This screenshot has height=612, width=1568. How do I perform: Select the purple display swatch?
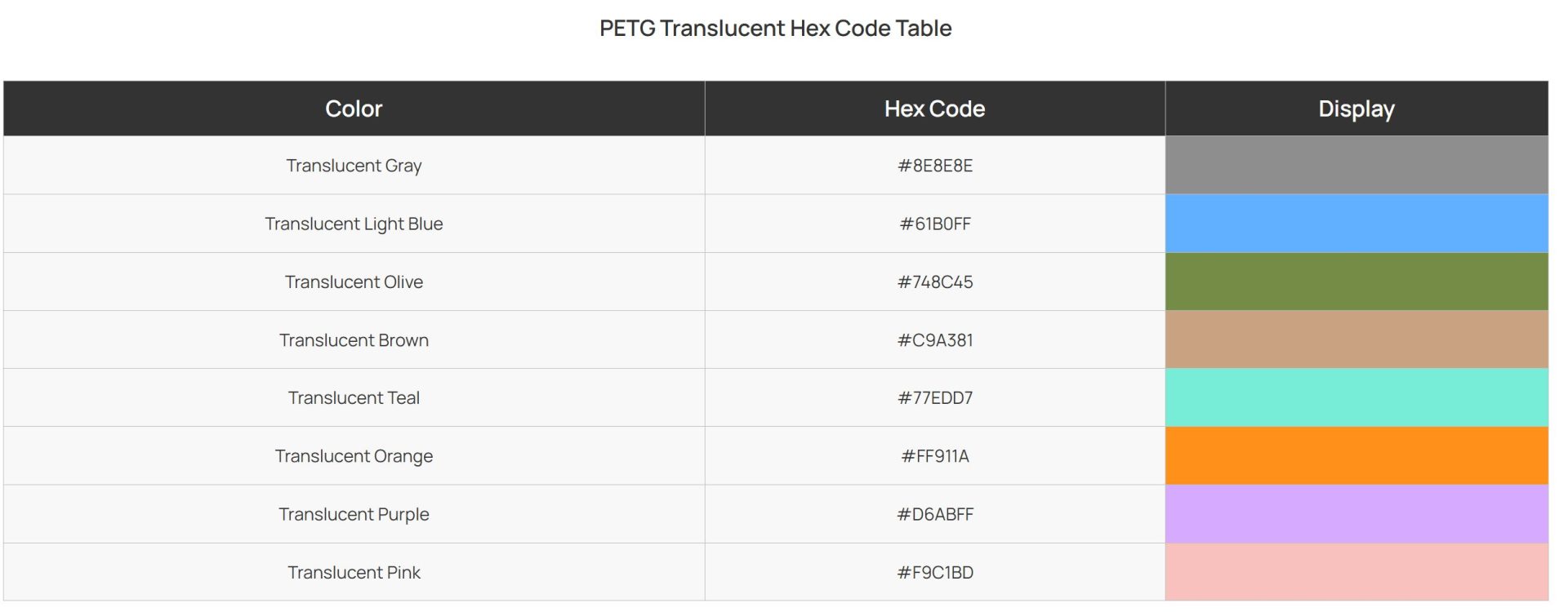pos(1356,514)
